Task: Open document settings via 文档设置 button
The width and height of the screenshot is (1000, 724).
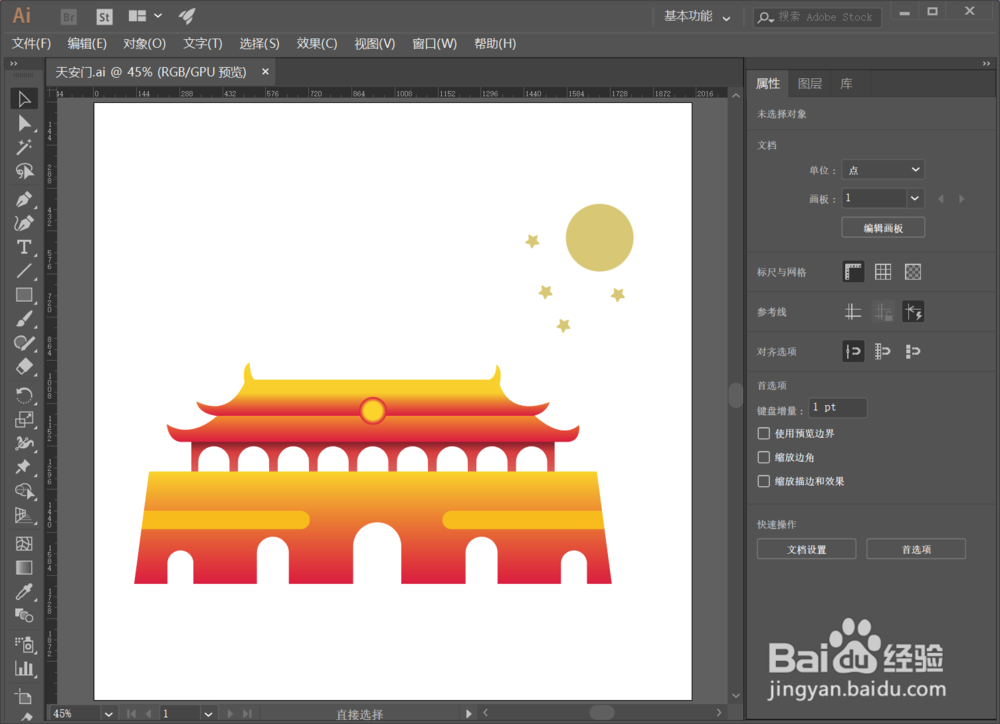Action: 806,548
